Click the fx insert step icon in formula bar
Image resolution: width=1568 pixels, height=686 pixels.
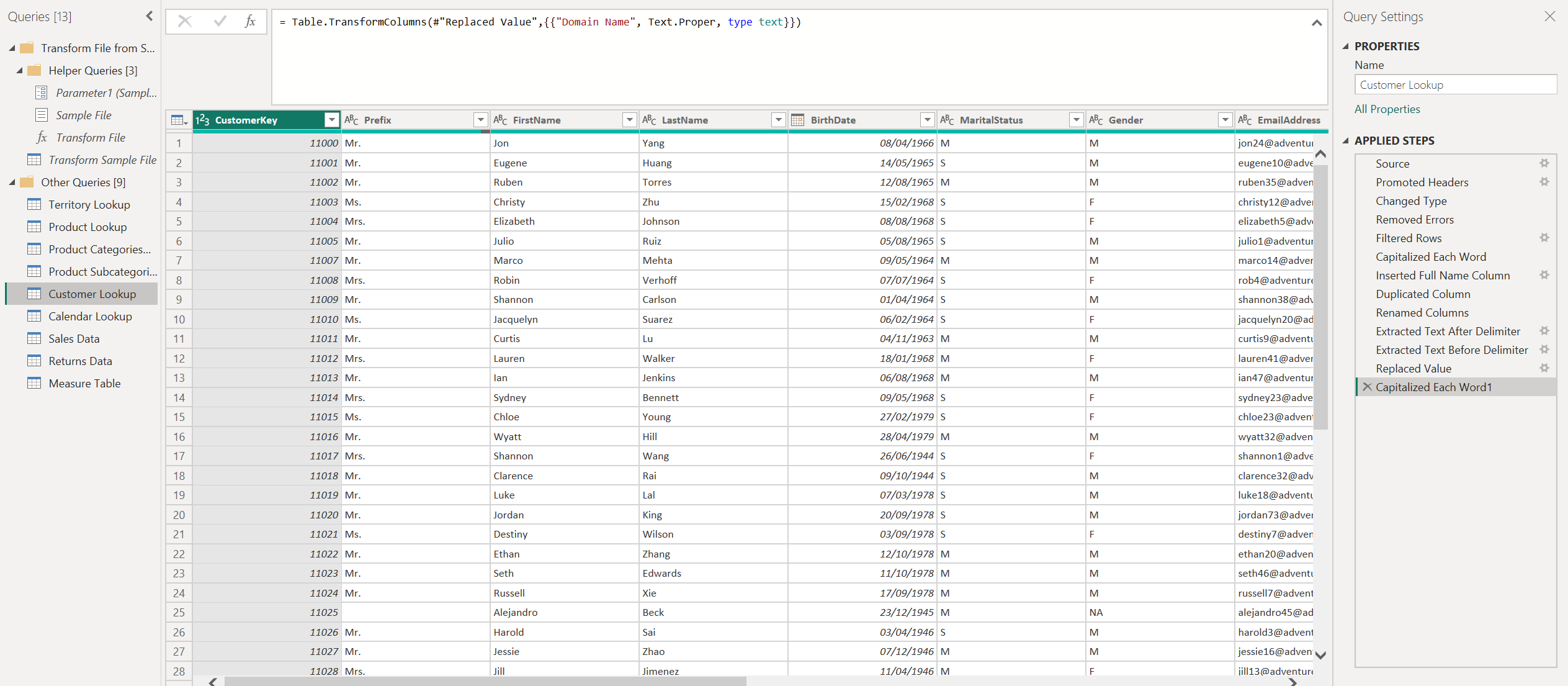click(x=250, y=21)
